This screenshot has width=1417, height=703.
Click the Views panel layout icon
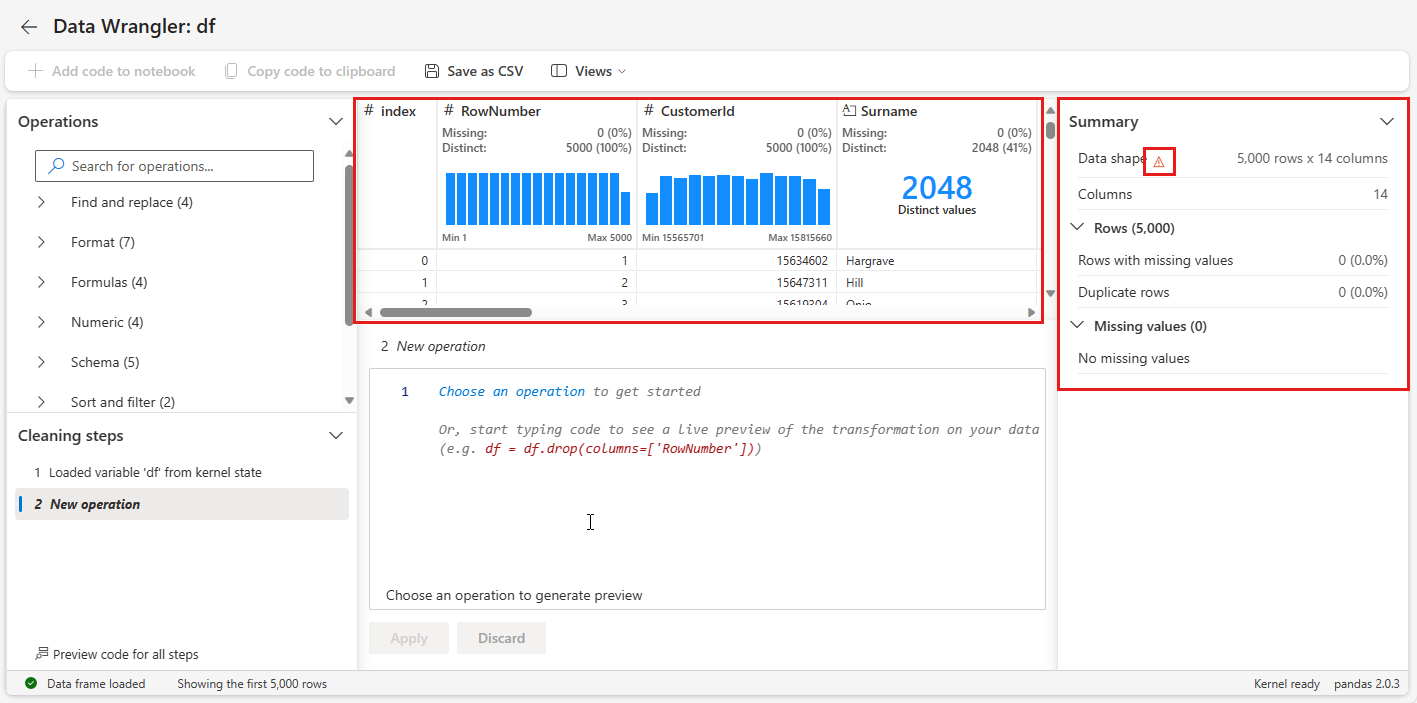pos(559,71)
